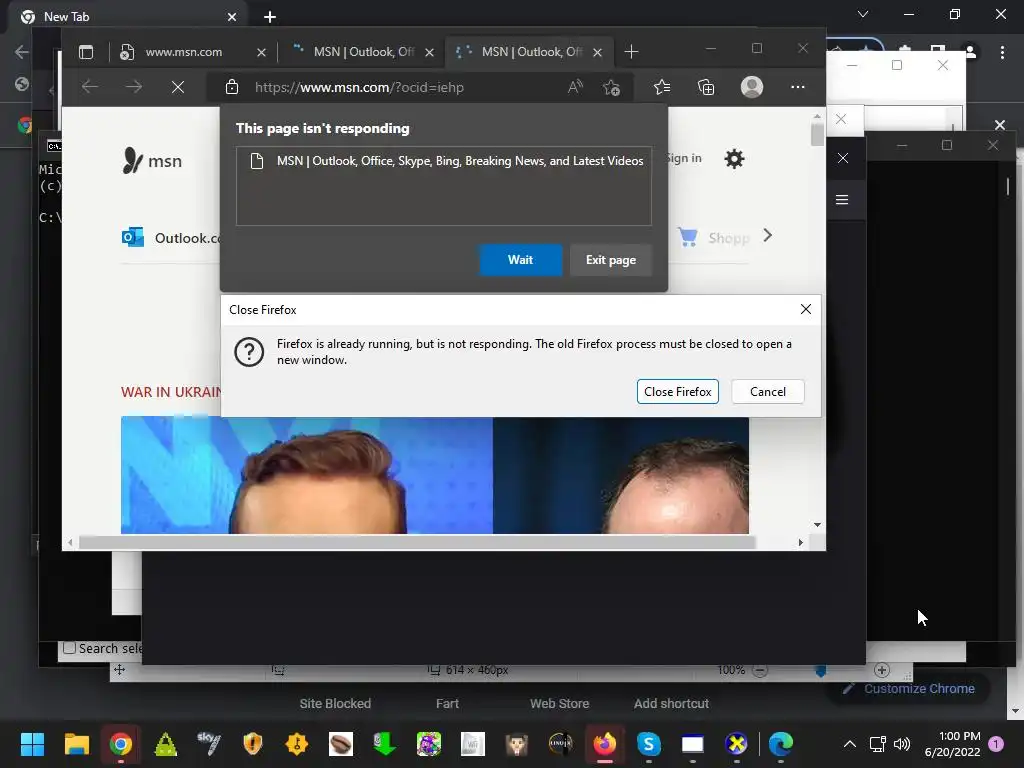Toggle the Search selection checkbox
The height and width of the screenshot is (768, 1024).
point(69,648)
